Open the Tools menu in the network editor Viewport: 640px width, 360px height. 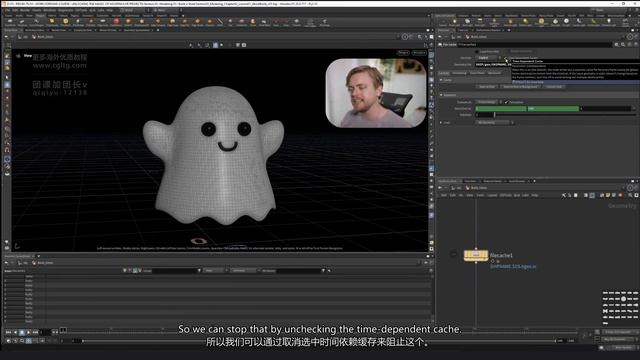[x=480, y=196]
